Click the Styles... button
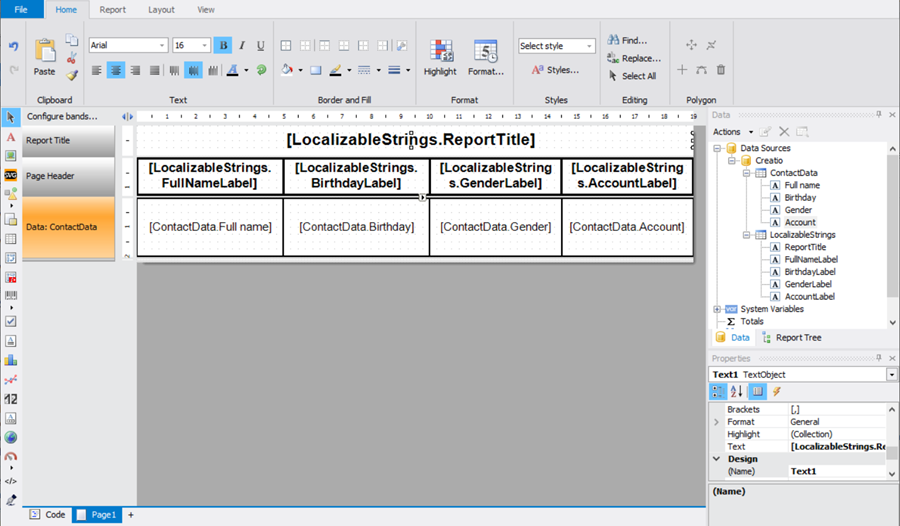The image size is (900, 526). pos(555,70)
